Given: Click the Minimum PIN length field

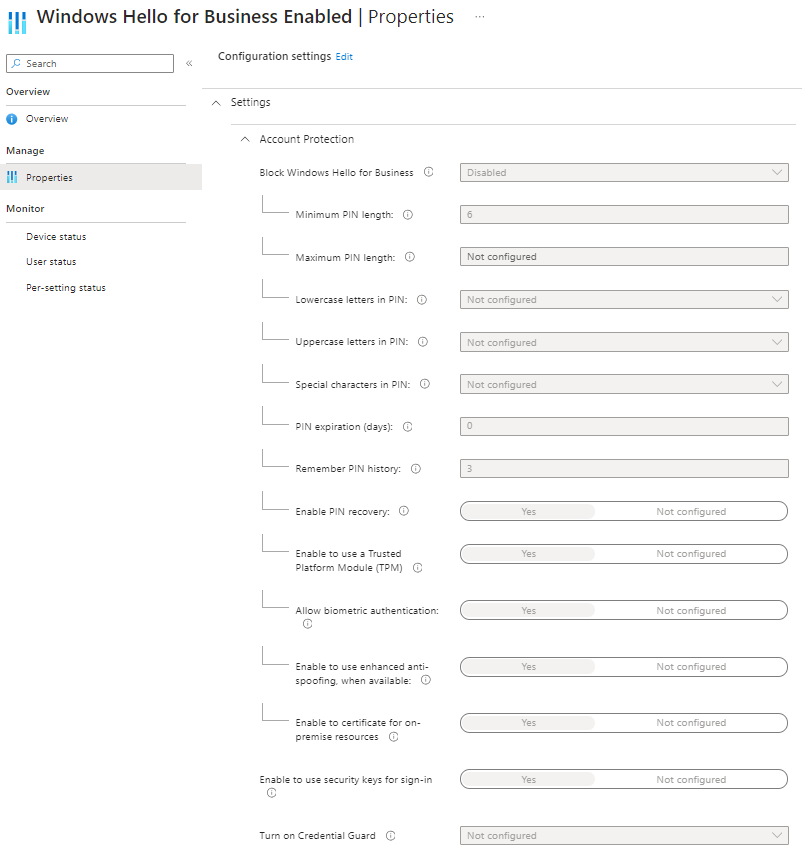Looking at the screenshot, I should (x=624, y=214).
